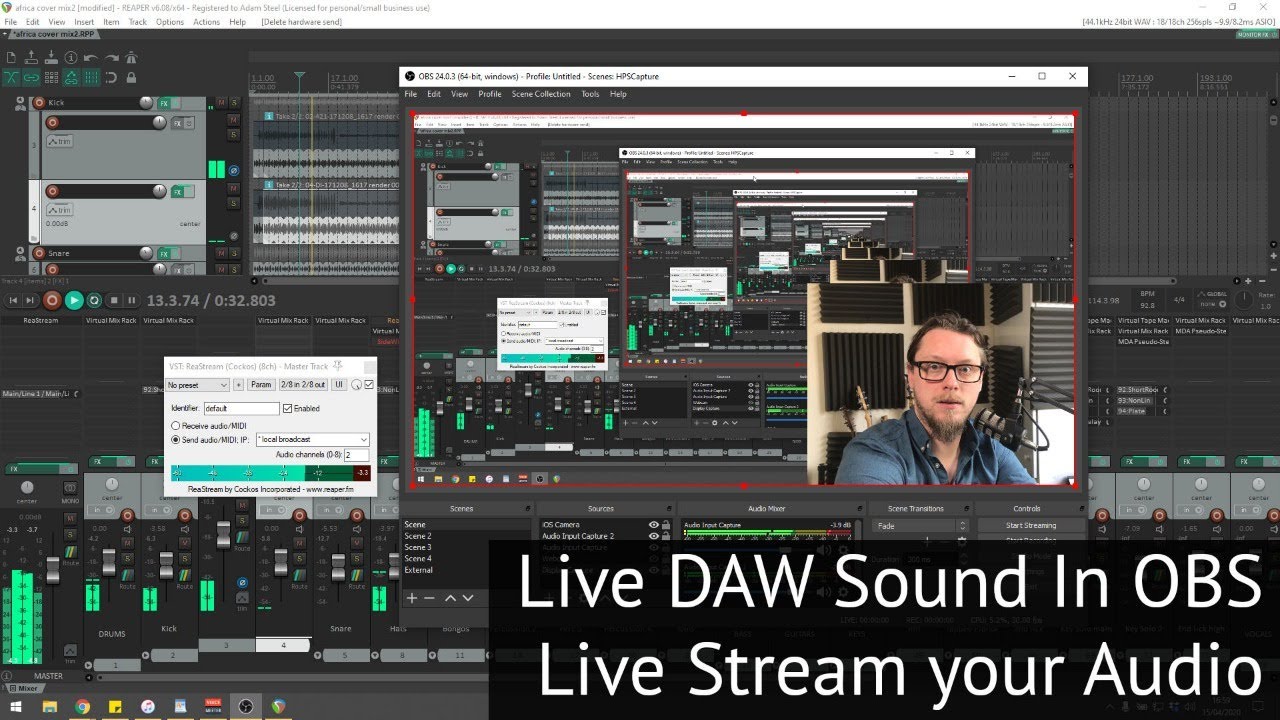
Task: Open FX on the Kick track
Action: (164, 103)
